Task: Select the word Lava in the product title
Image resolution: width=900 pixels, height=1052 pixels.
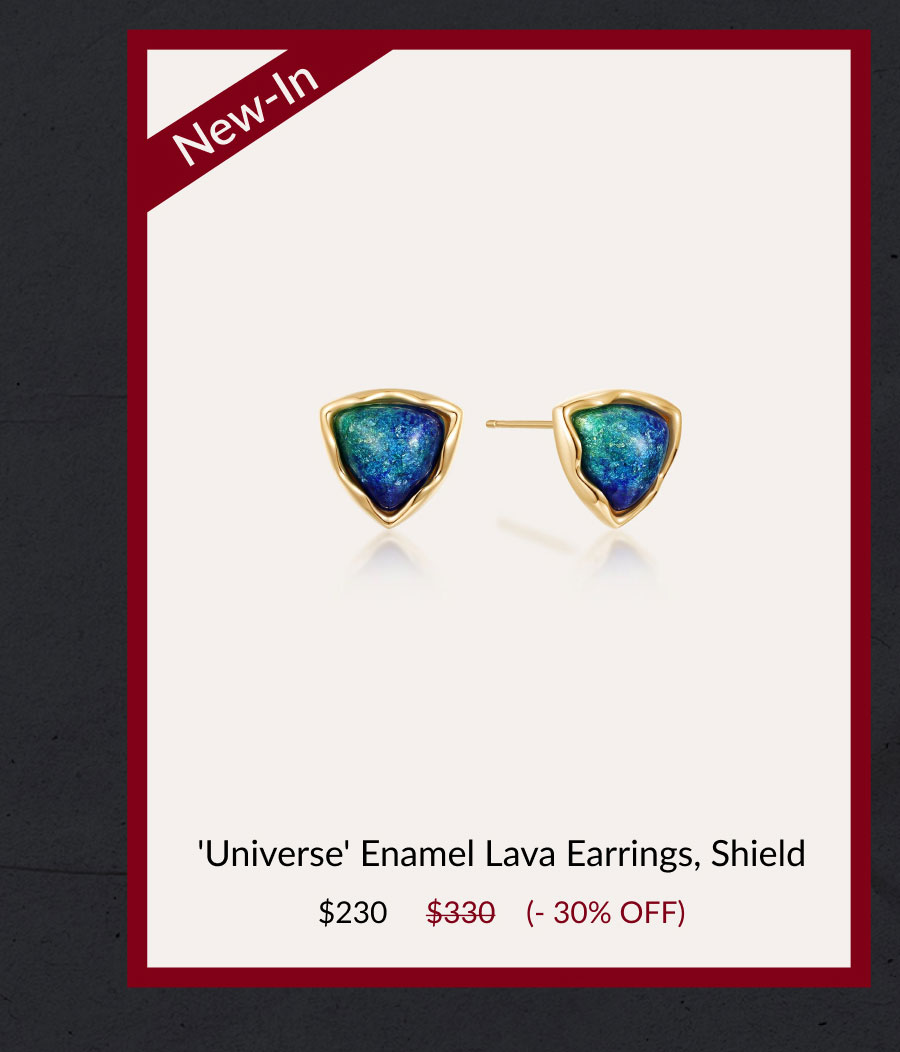Action: coord(520,853)
